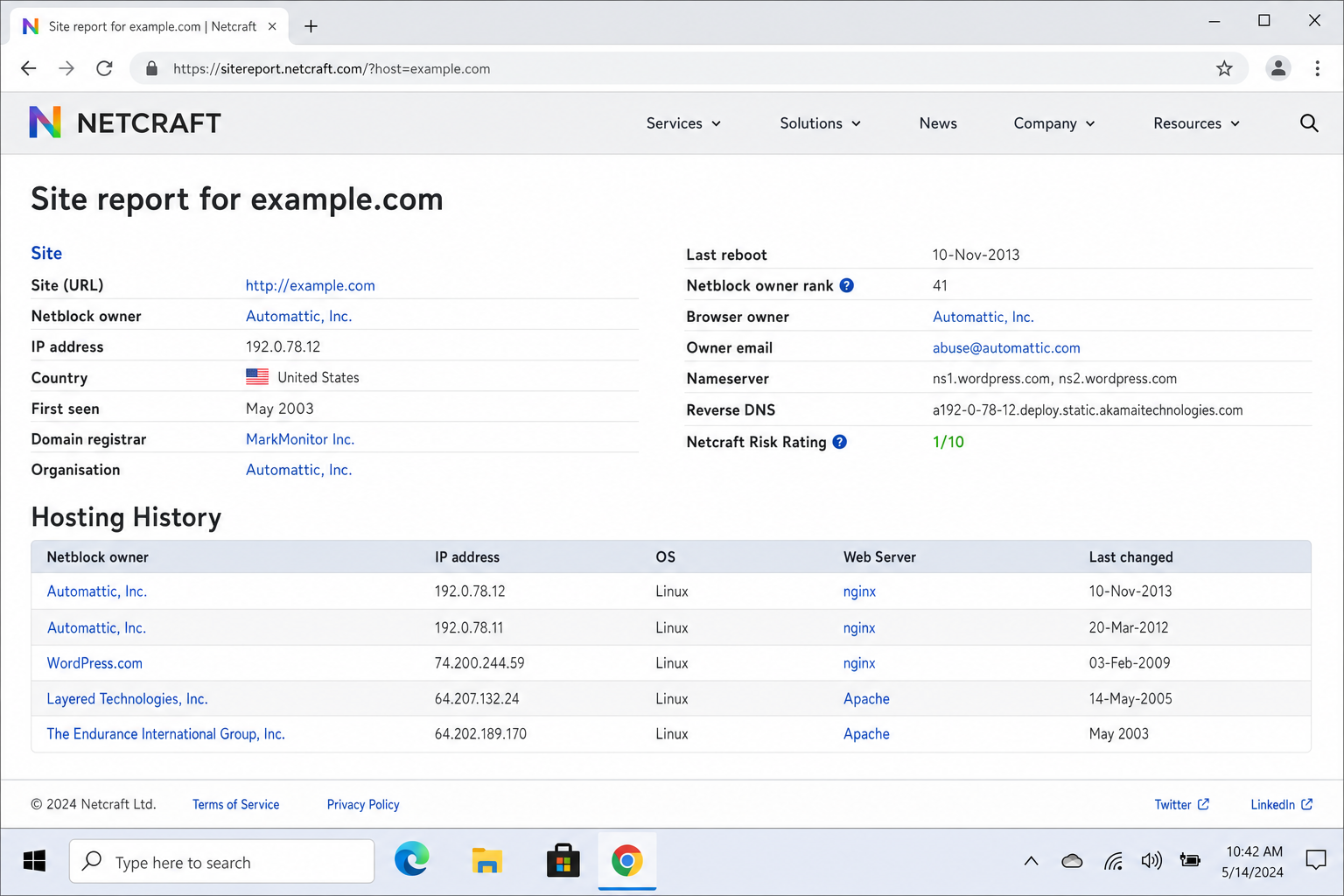Click Apache in the 14-May-2005 row
Screen dimensions: 1344x896
tap(866, 698)
